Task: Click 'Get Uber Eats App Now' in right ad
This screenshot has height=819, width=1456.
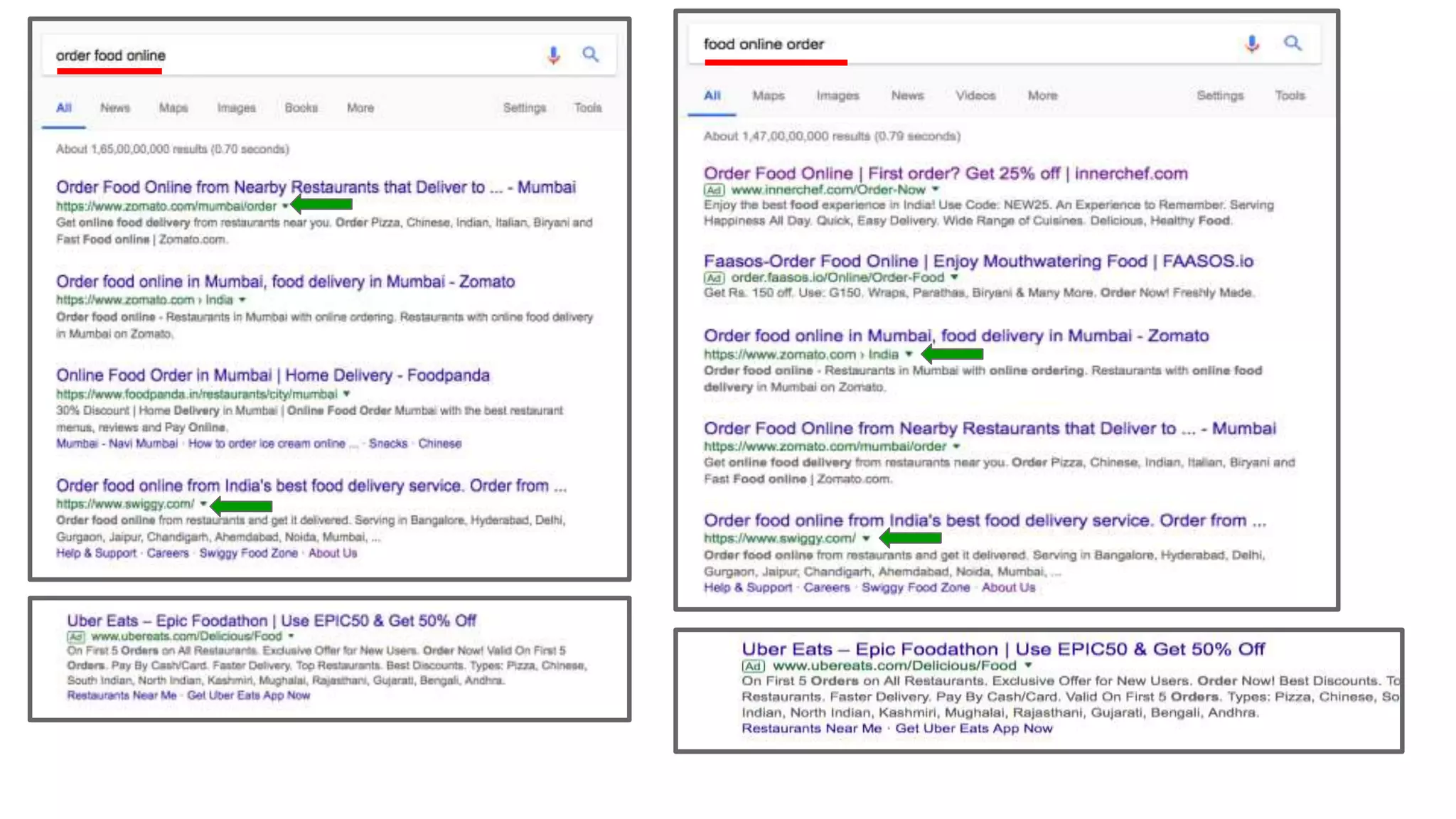Action: [x=973, y=728]
